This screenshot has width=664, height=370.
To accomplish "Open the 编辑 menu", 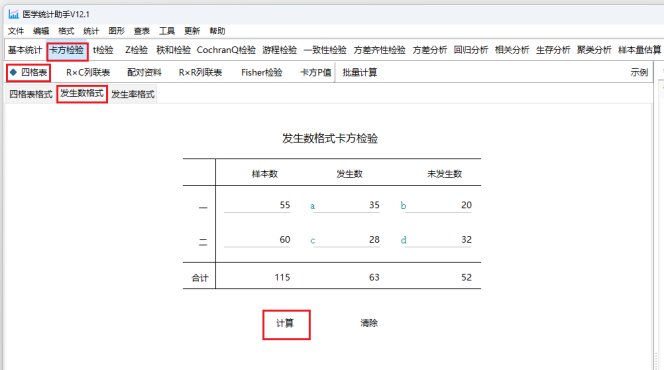I will coord(41,31).
